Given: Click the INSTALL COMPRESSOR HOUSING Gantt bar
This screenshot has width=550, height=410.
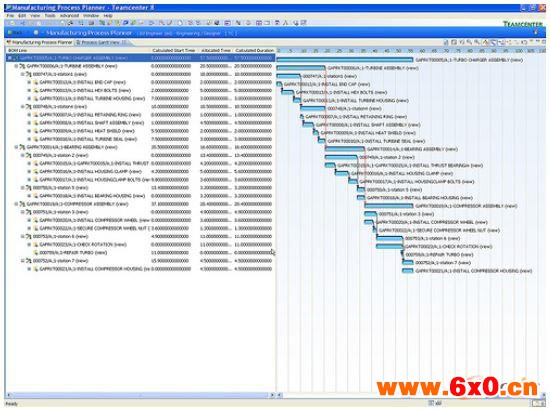Looking at the screenshot, I should pyautogui.click(x=408, y=271).
